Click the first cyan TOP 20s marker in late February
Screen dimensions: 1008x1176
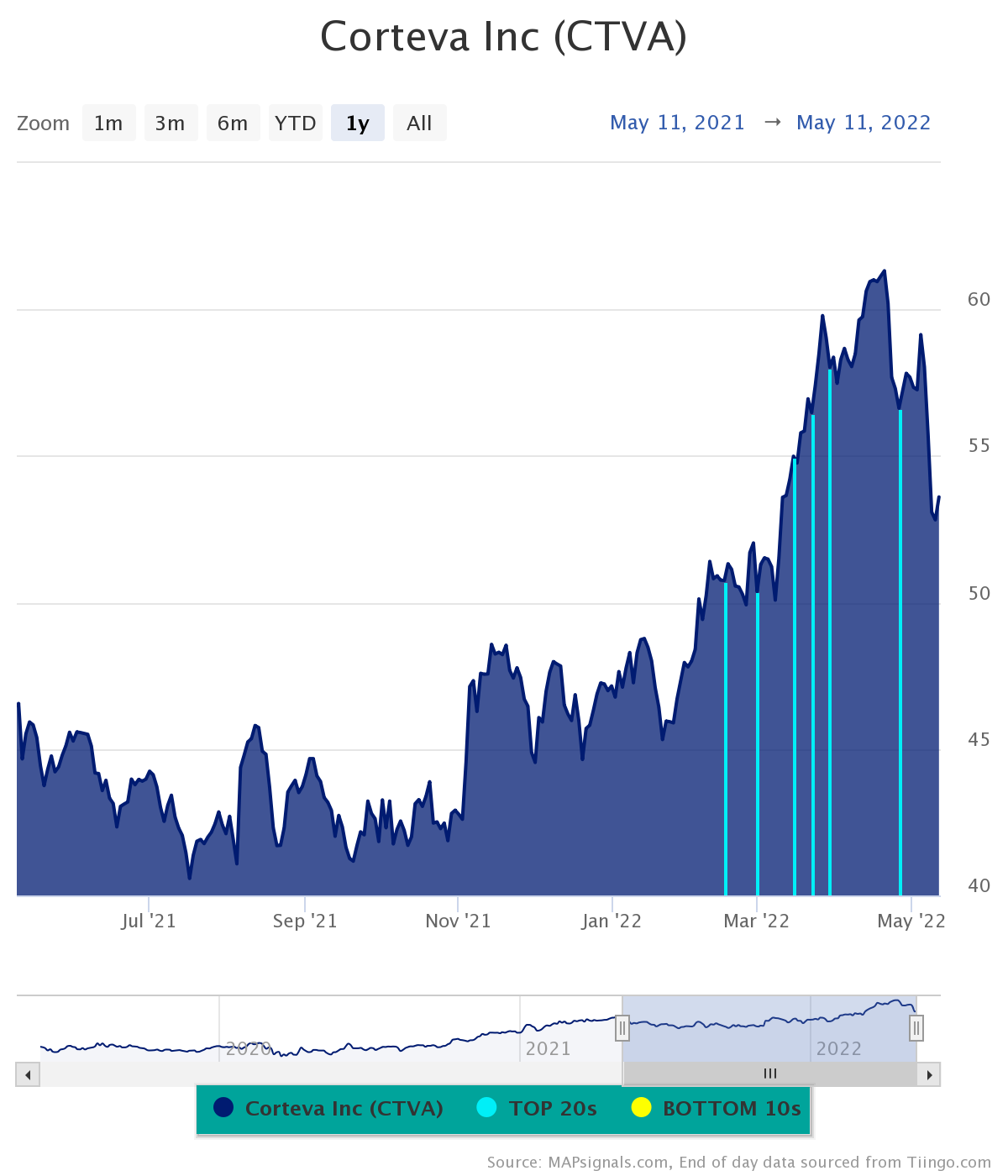pos(726,738)
